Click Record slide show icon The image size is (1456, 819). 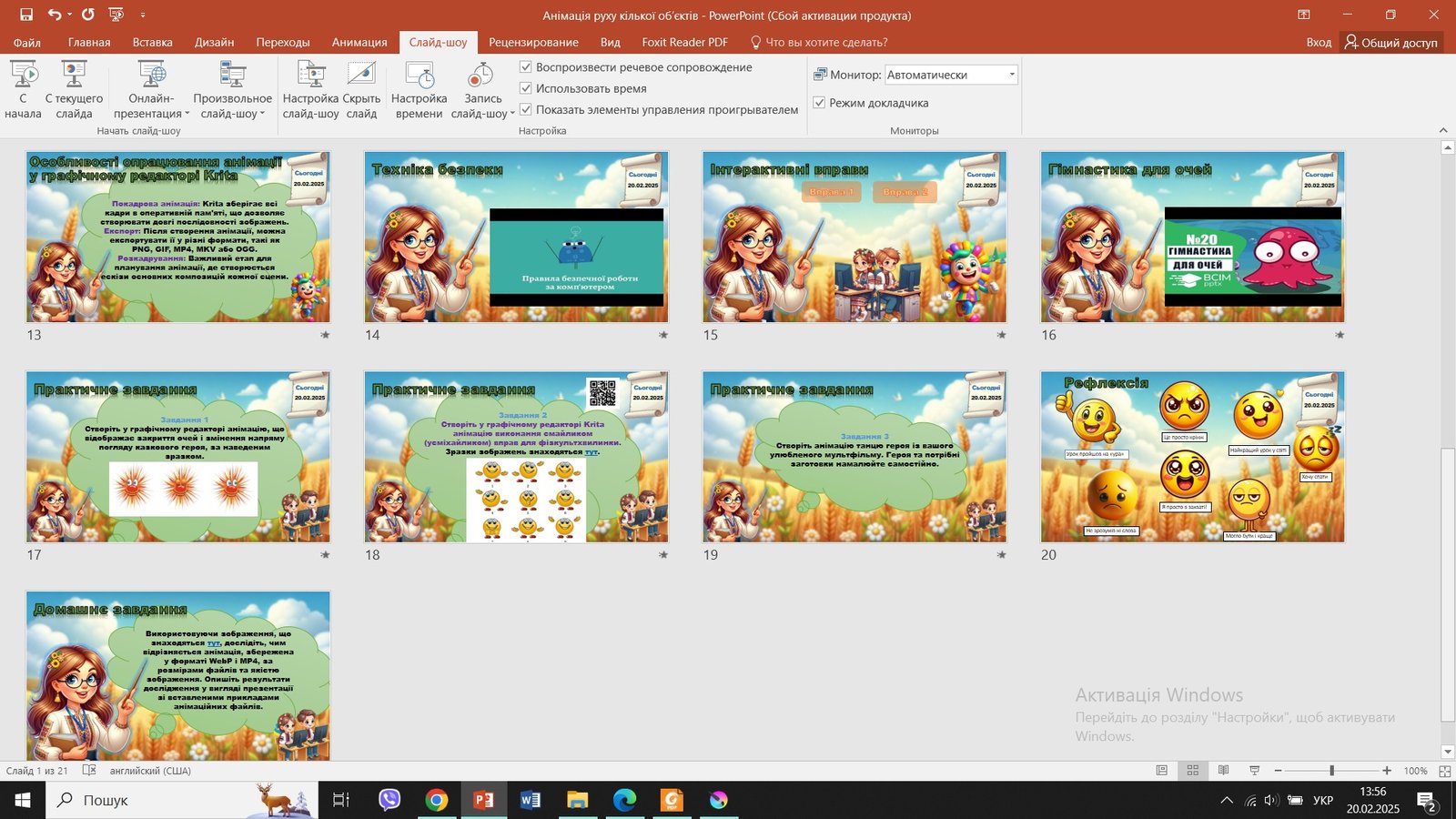point(480,75)
